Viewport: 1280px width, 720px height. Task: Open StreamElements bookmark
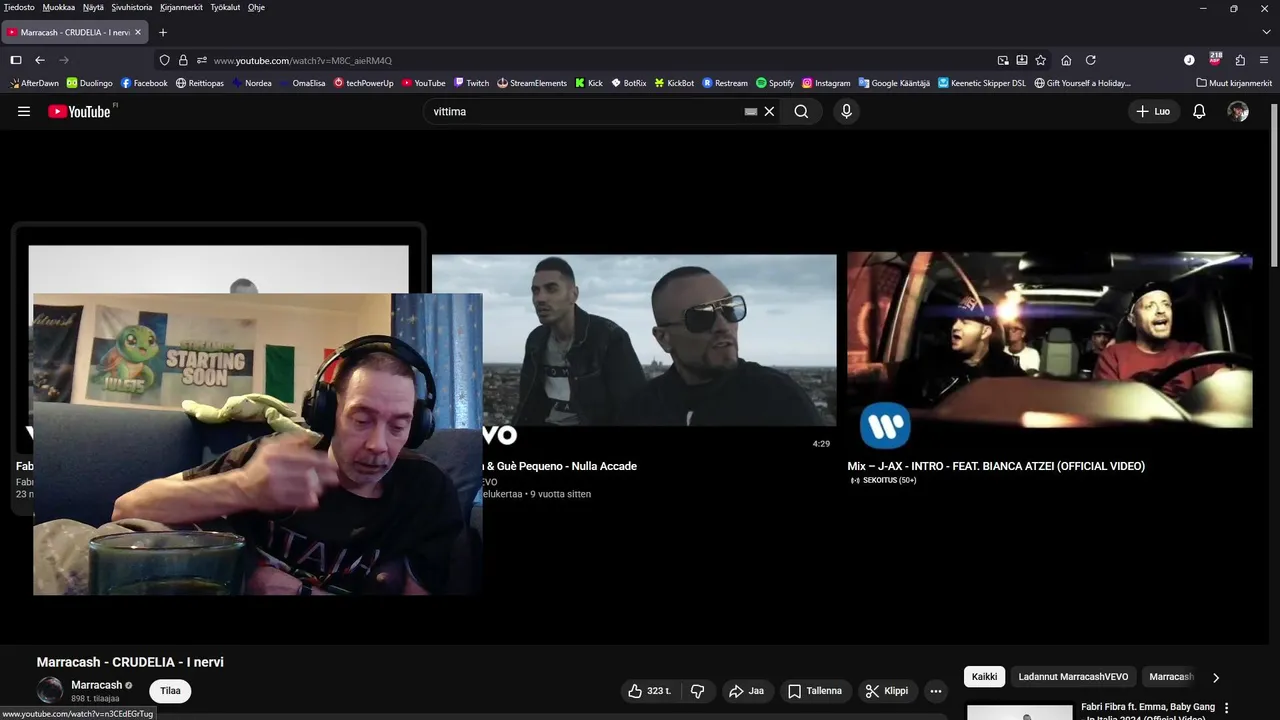pyautogui.click(x=532, y=83)
